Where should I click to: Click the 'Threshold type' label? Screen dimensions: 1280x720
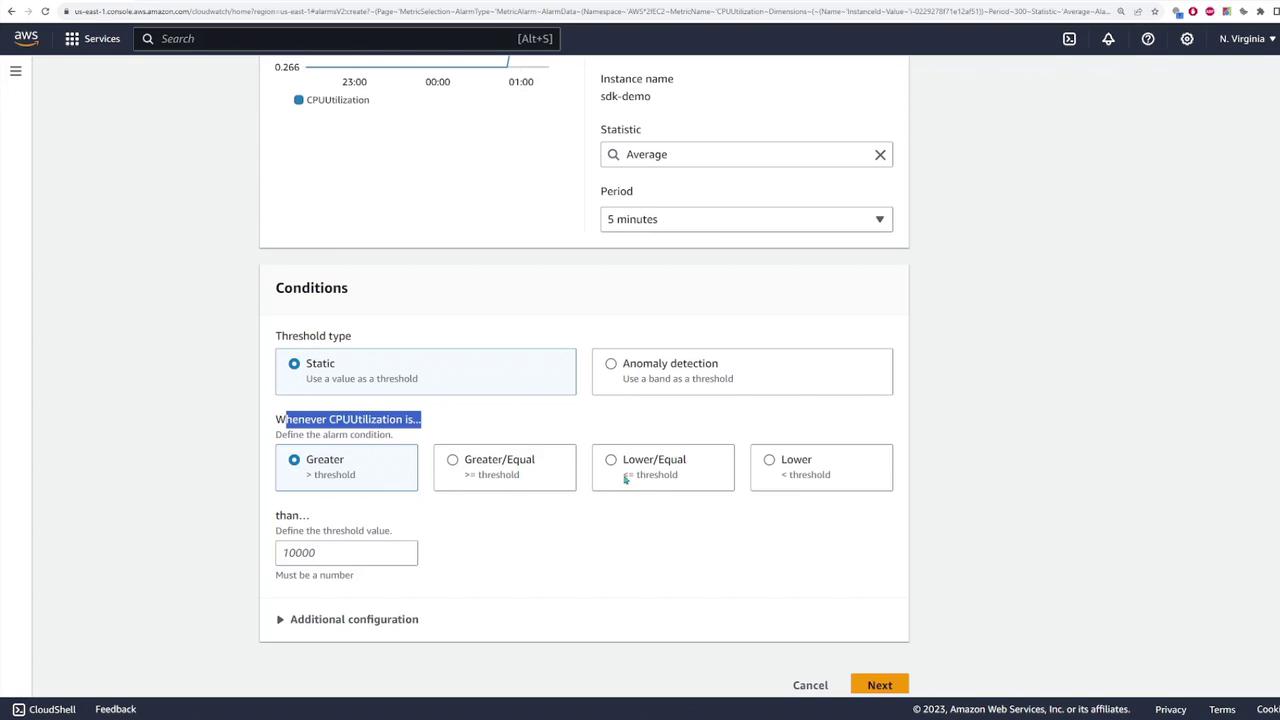313,336
